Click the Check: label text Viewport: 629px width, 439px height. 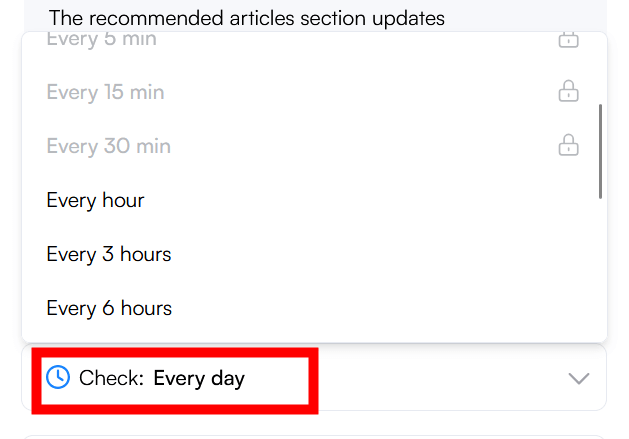(x=111, y=378)
